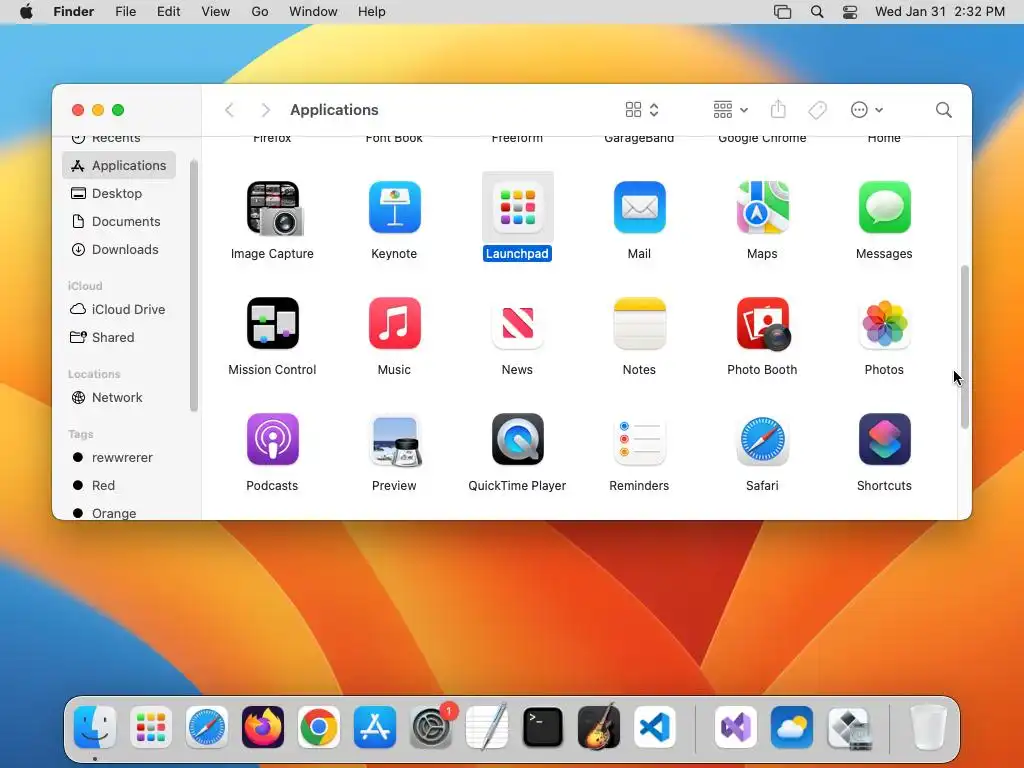Select the Launchpad icon in Applications
The height and width of the screenshot is (768, 1024).
517,208
